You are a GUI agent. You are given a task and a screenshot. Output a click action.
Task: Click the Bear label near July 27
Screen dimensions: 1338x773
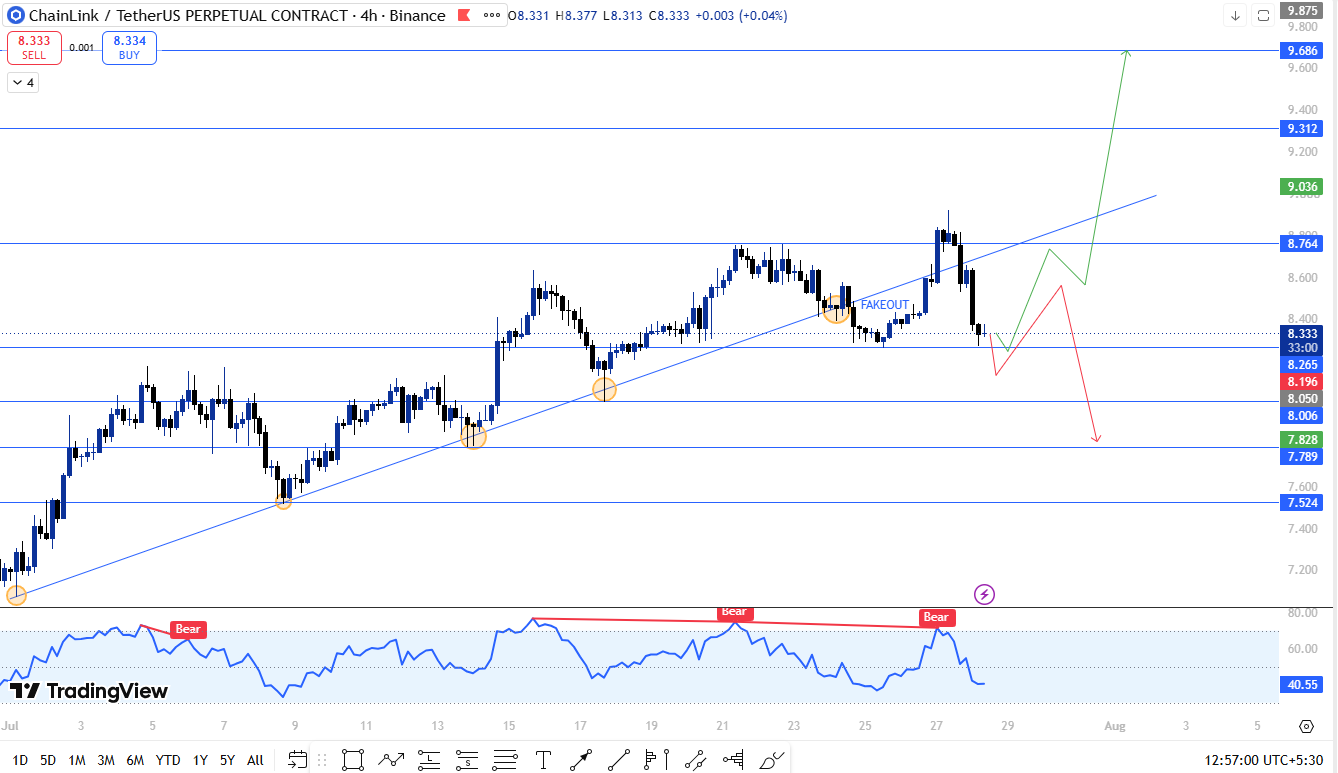pyautogui.click(x=935, y=617)
